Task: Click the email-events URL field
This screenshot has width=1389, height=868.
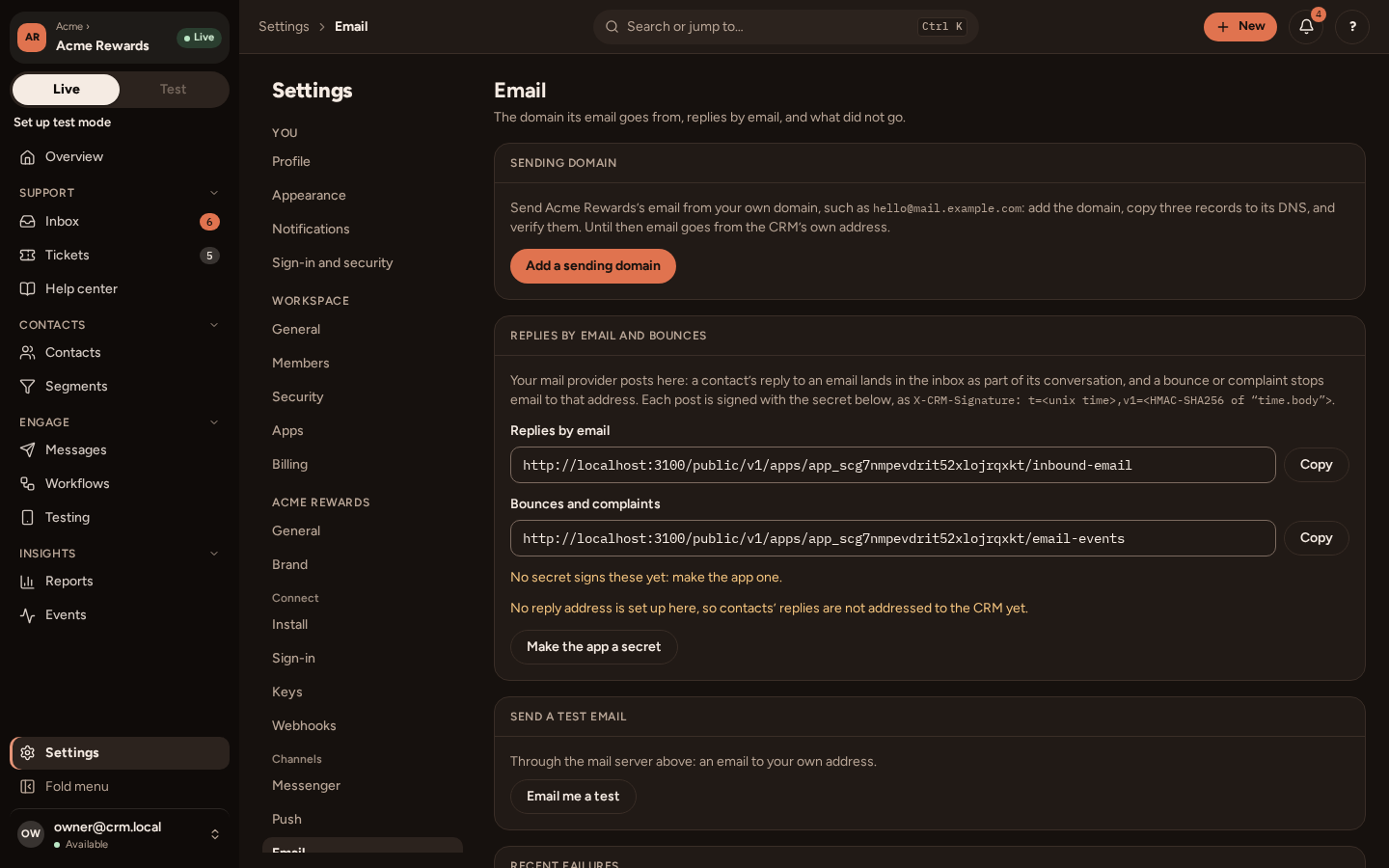Action: pos(893,538)
